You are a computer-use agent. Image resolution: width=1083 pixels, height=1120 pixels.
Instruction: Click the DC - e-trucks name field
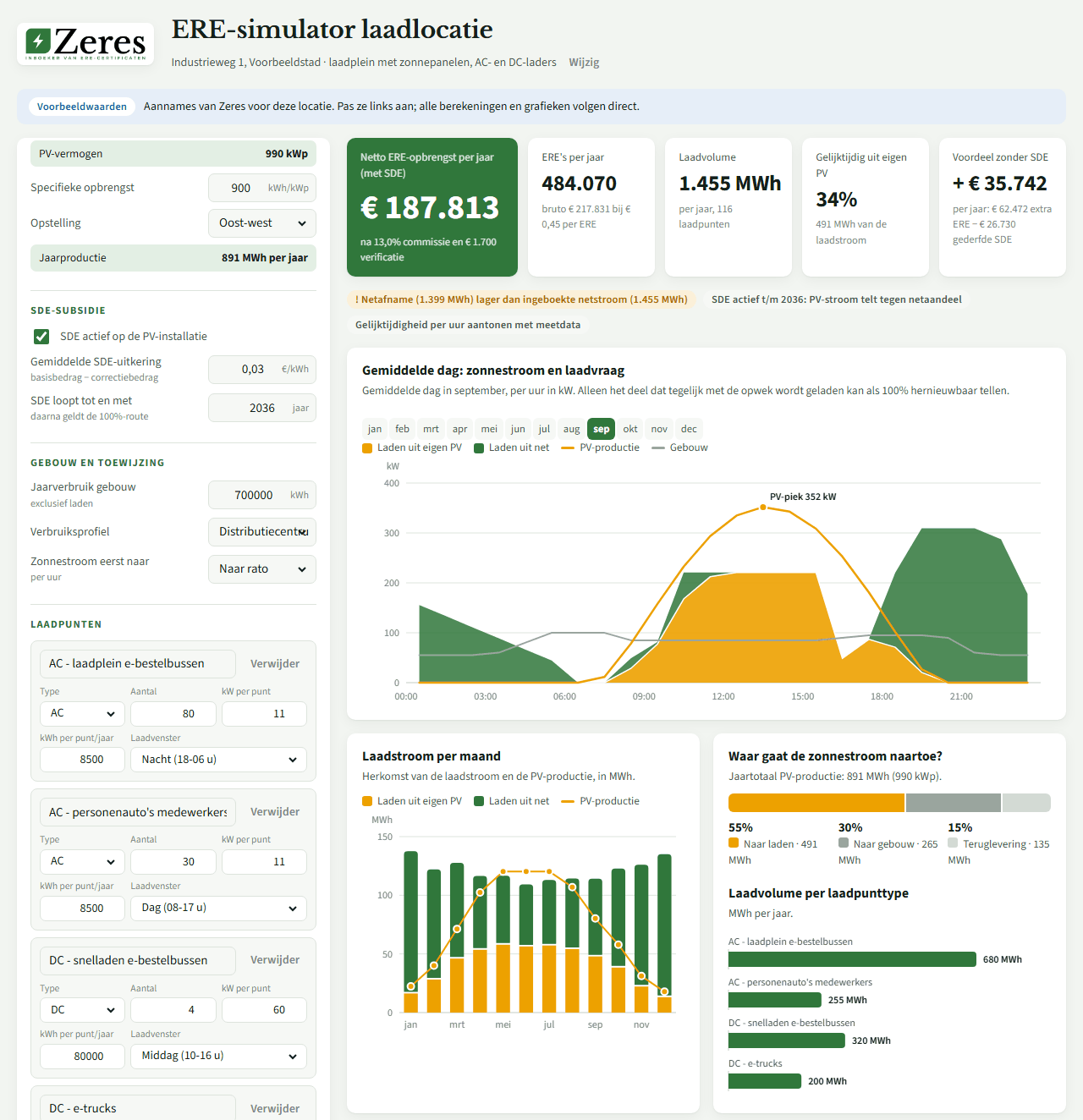(x=138, y=1108)
